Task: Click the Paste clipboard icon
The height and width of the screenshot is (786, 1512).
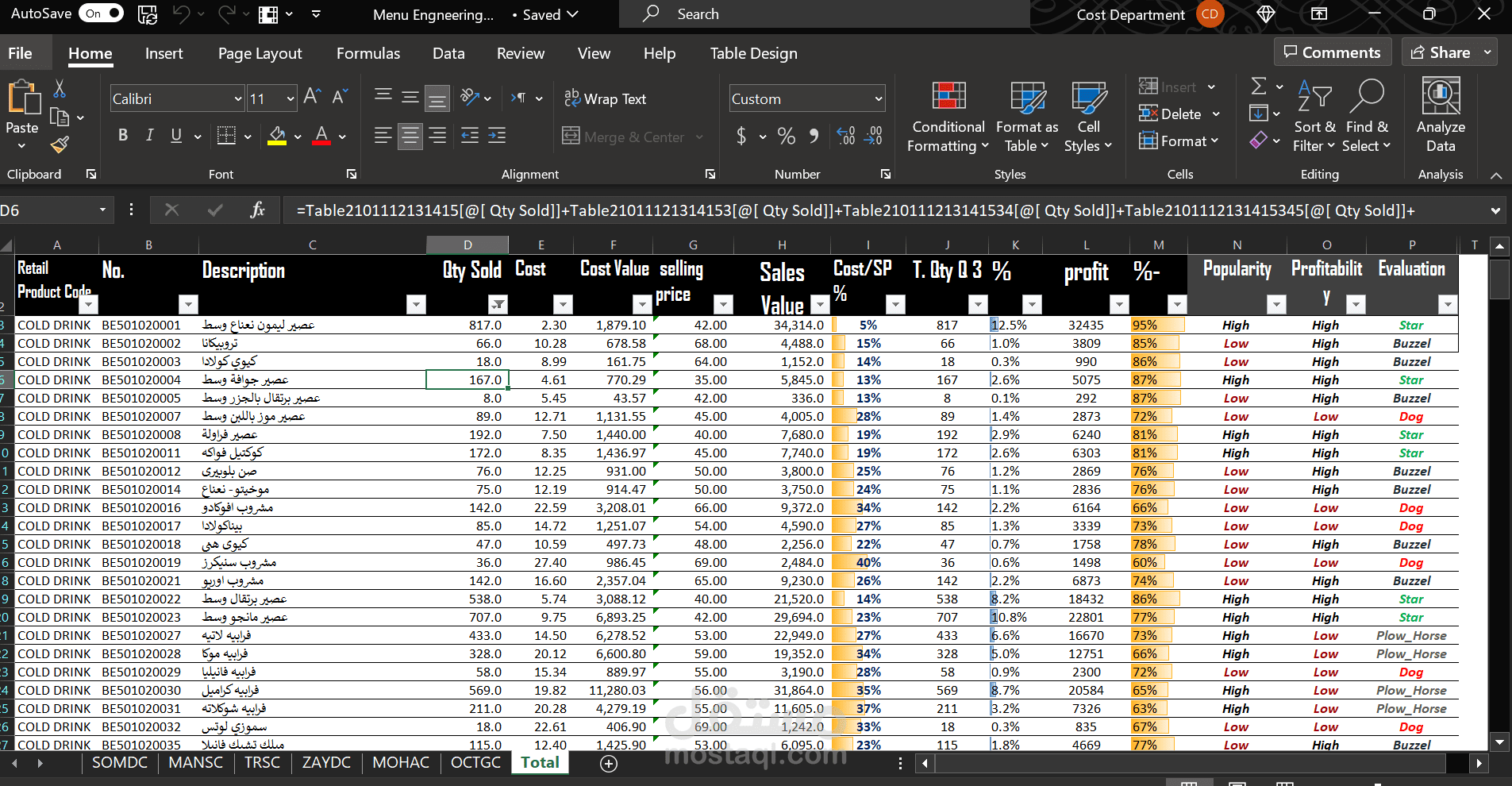Action: [x=23, y=98]
